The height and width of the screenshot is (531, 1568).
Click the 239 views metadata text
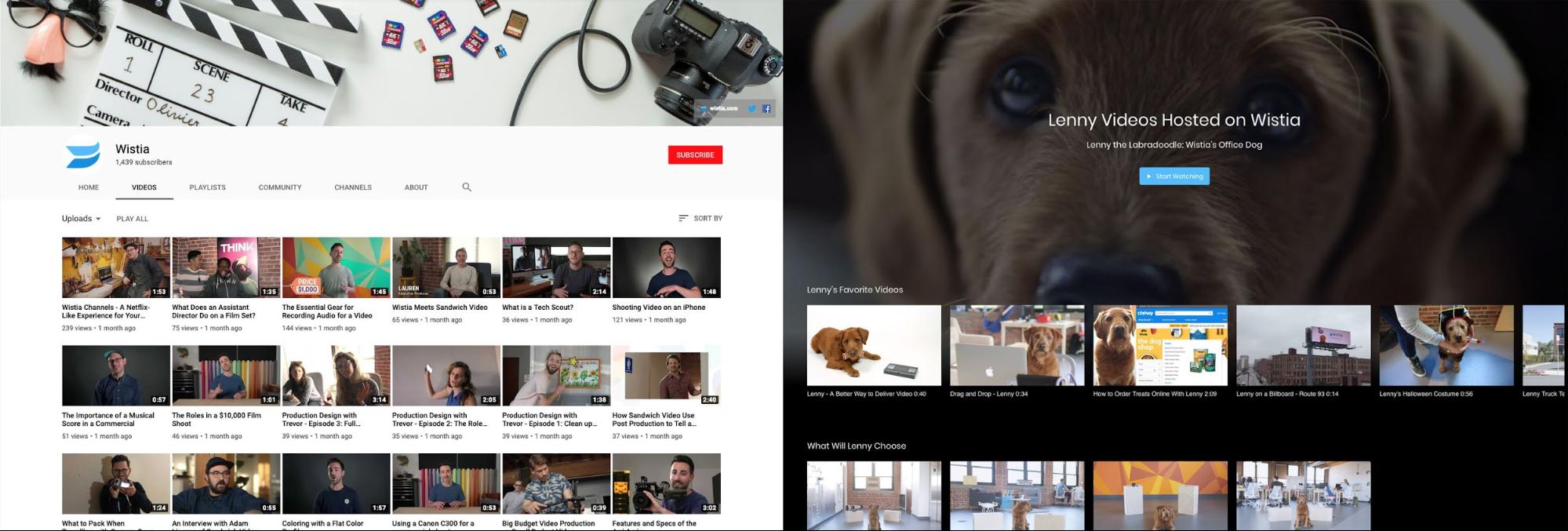pyautogui.click(x=77, y=328)
